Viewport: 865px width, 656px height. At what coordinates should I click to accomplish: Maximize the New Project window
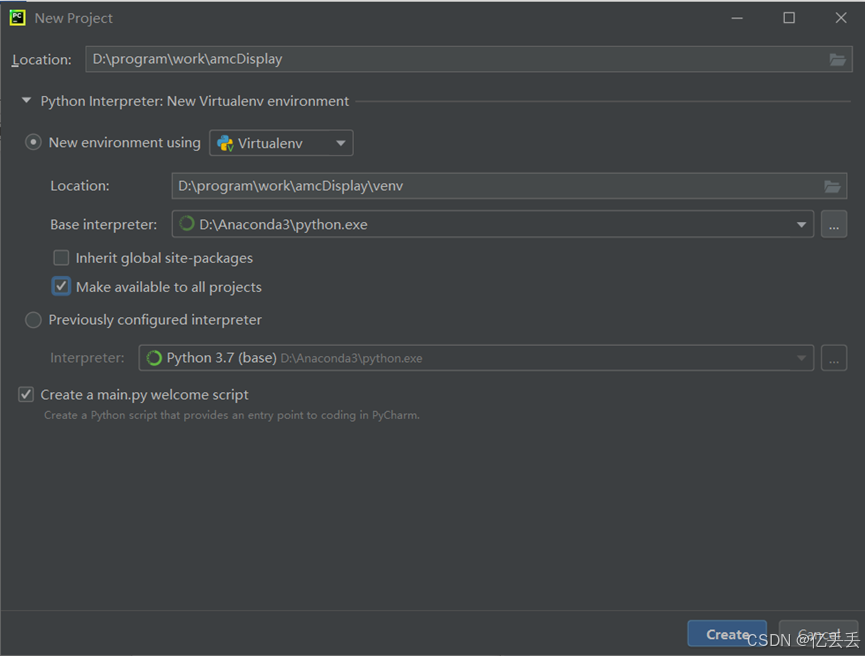tap(789, 18)
